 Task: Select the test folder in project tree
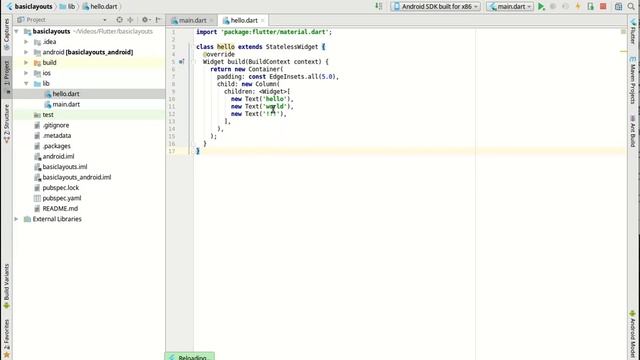click(x=48, y=115)
